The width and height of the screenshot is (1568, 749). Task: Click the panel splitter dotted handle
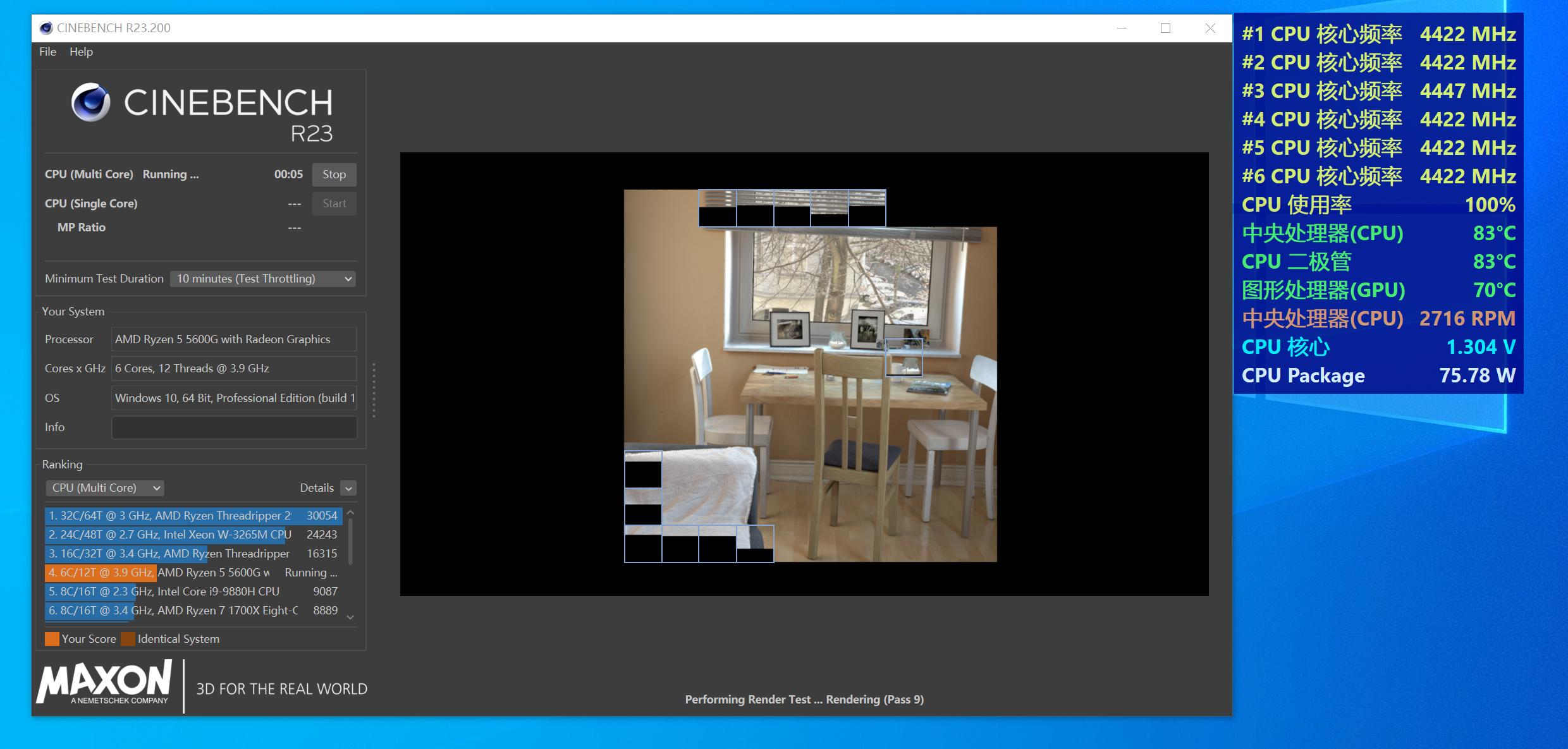tap(374, 390)
